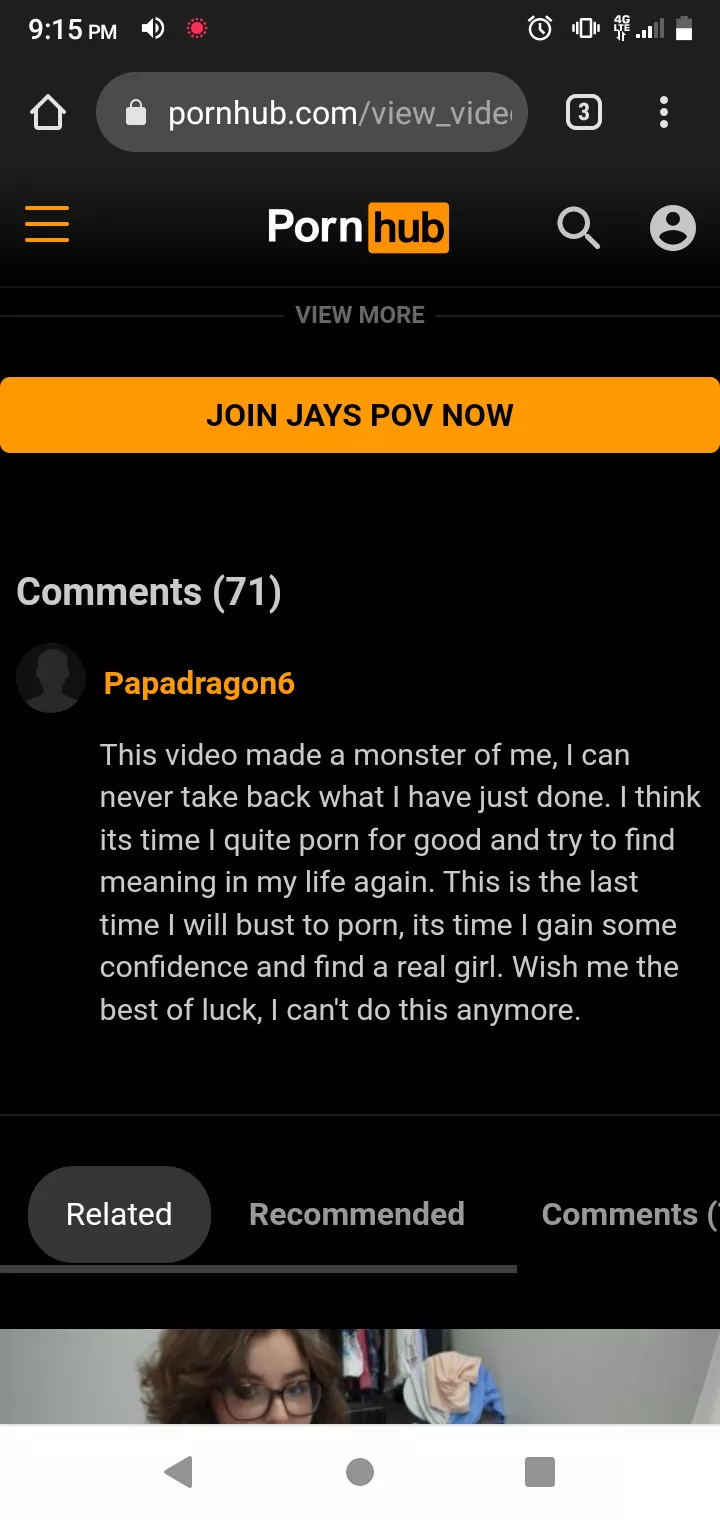Open the related video thumbnail below tabs

click(x=360, y=1376)
